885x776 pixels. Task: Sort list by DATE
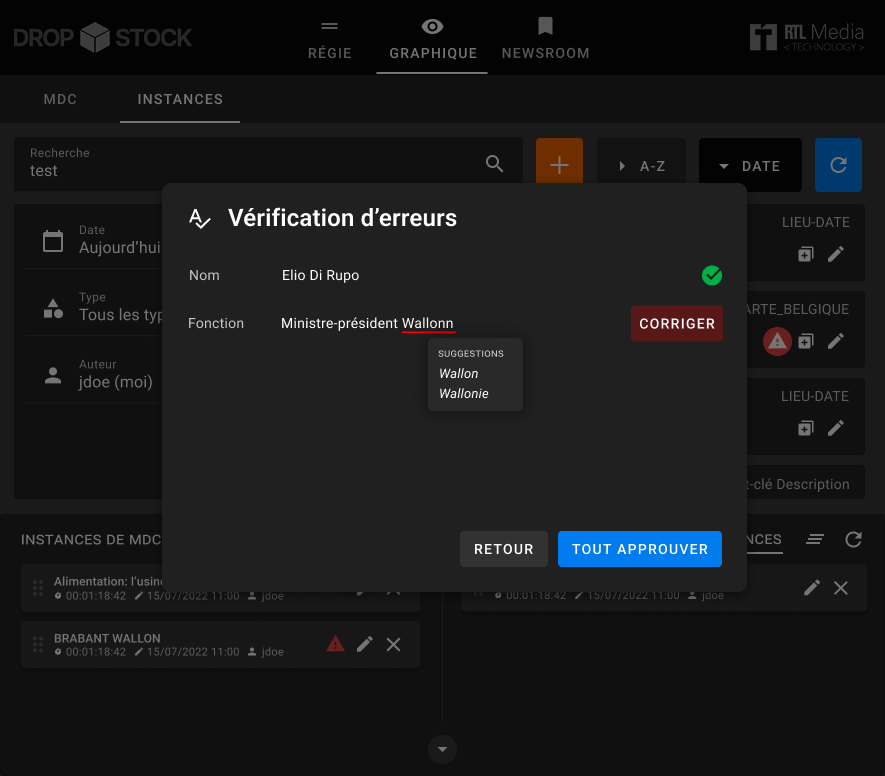(750, 166)
